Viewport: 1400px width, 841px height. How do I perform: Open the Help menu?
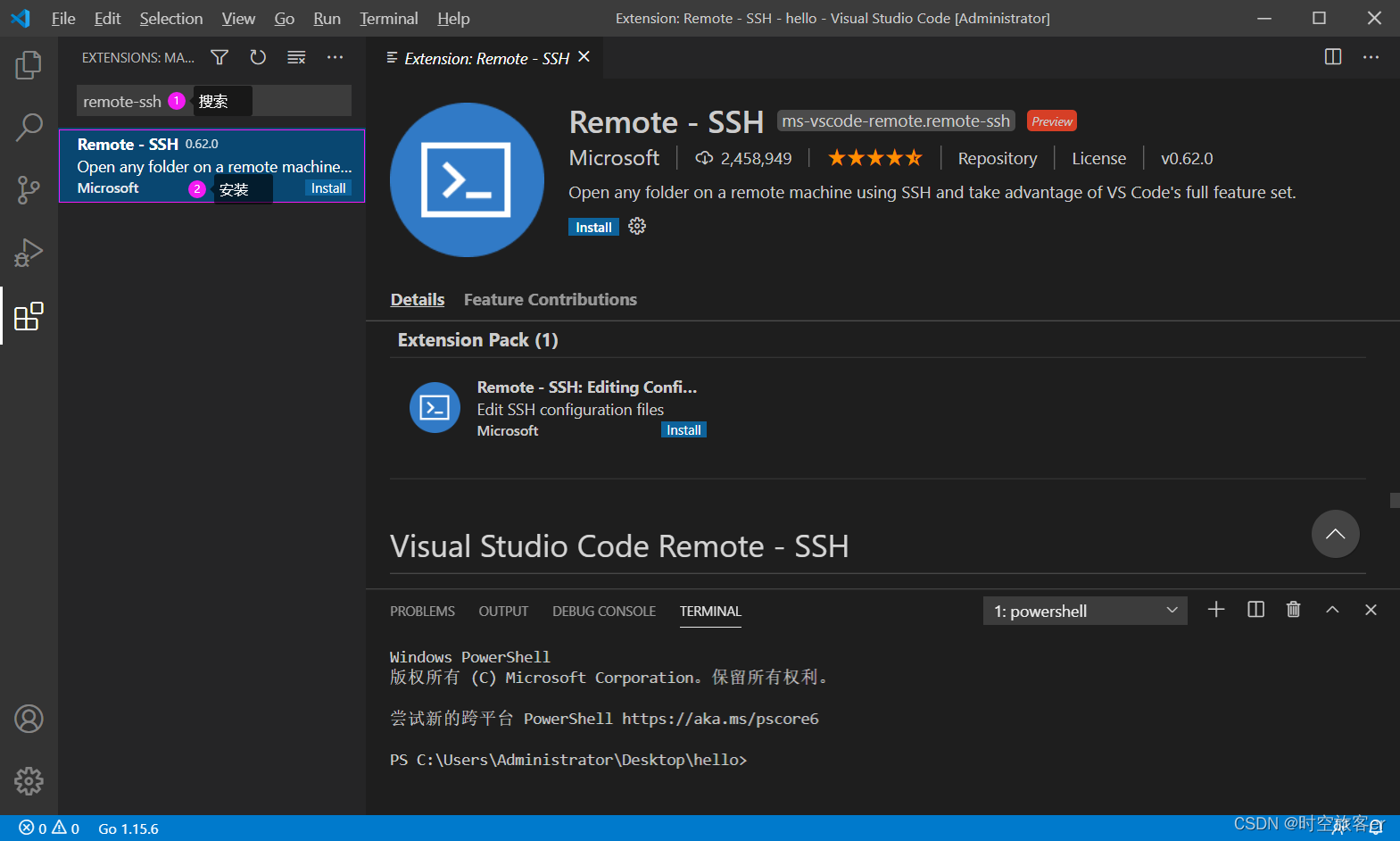pos(453,19)
